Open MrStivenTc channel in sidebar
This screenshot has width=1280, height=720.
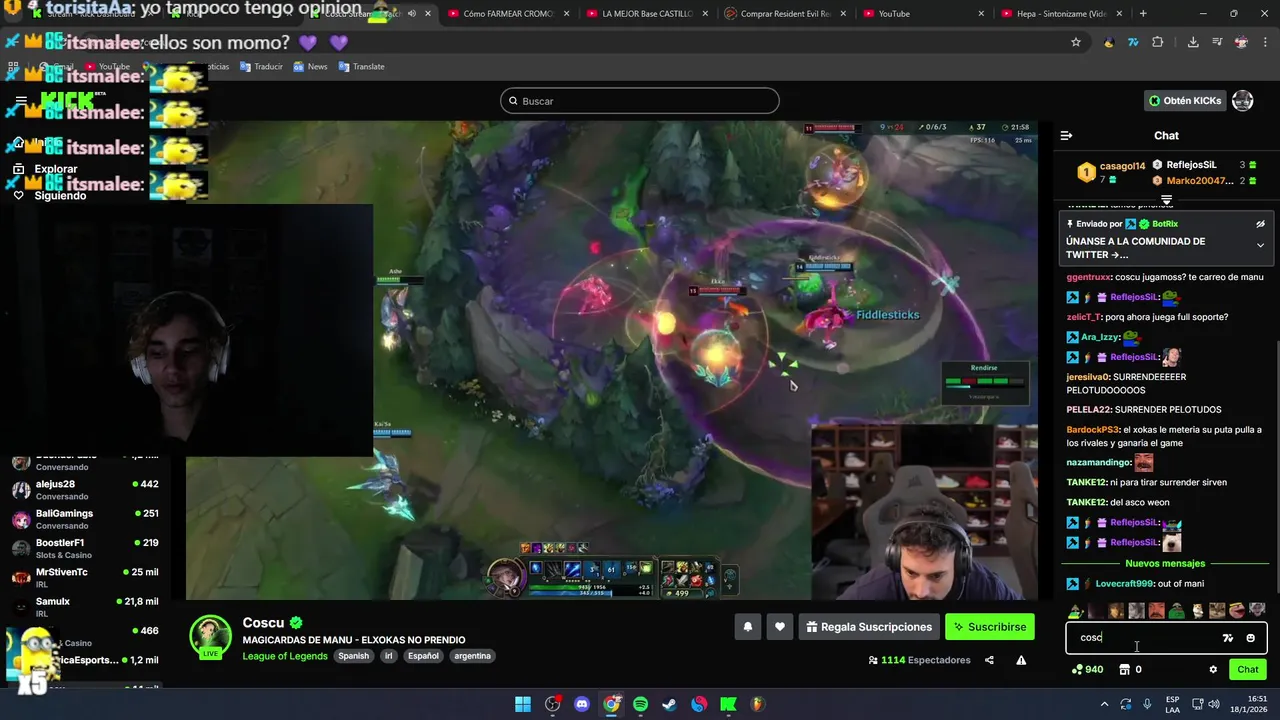[x=85, y=577]
